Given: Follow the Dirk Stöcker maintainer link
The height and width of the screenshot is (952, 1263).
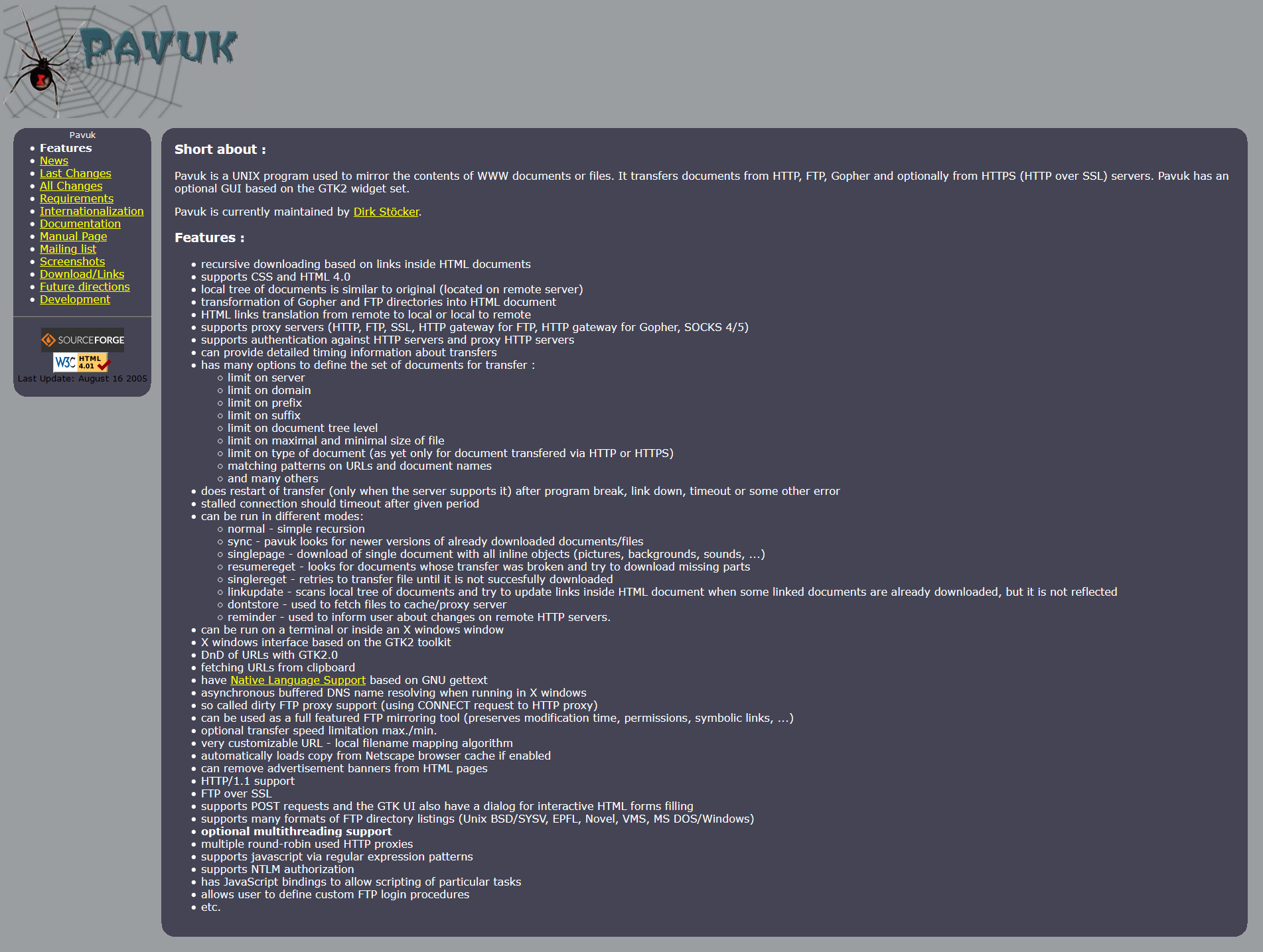Looking at the screenshot, I should pos(386,212).
